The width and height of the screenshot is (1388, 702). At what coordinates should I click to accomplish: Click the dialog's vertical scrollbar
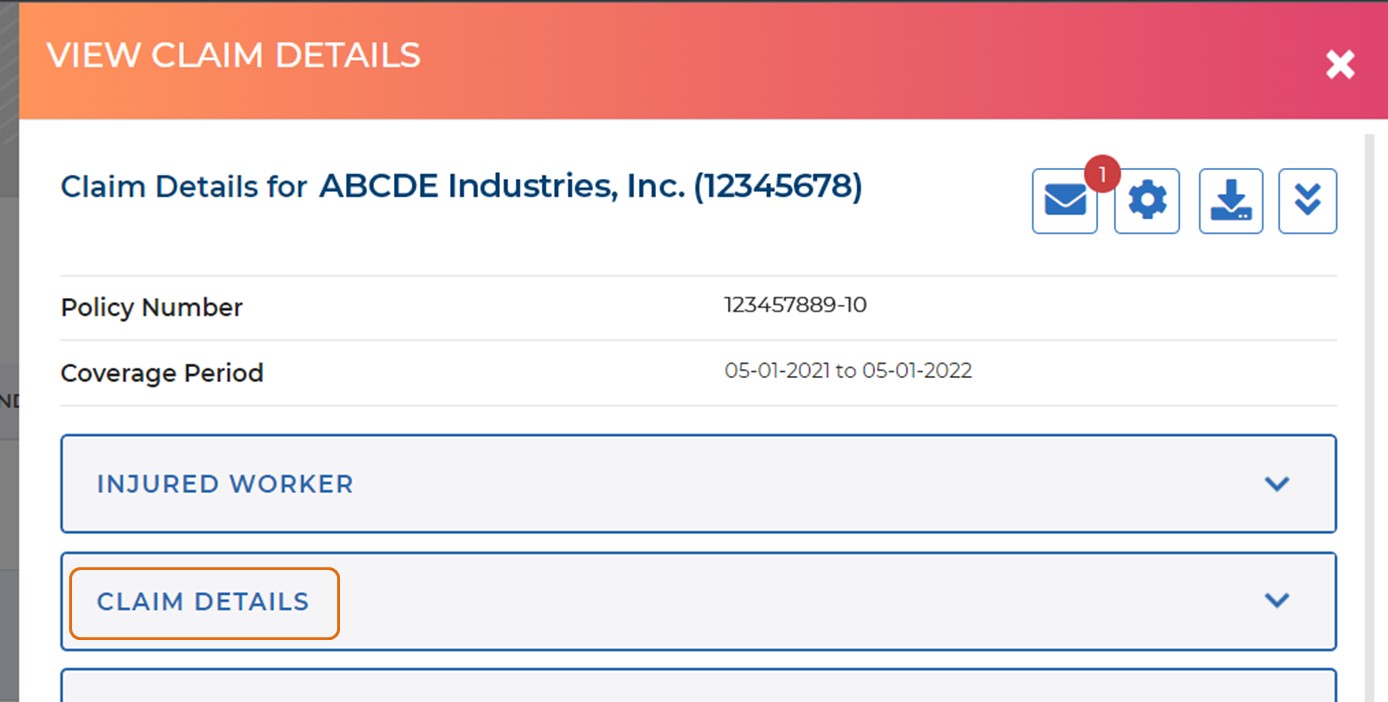pos(1370,400)
